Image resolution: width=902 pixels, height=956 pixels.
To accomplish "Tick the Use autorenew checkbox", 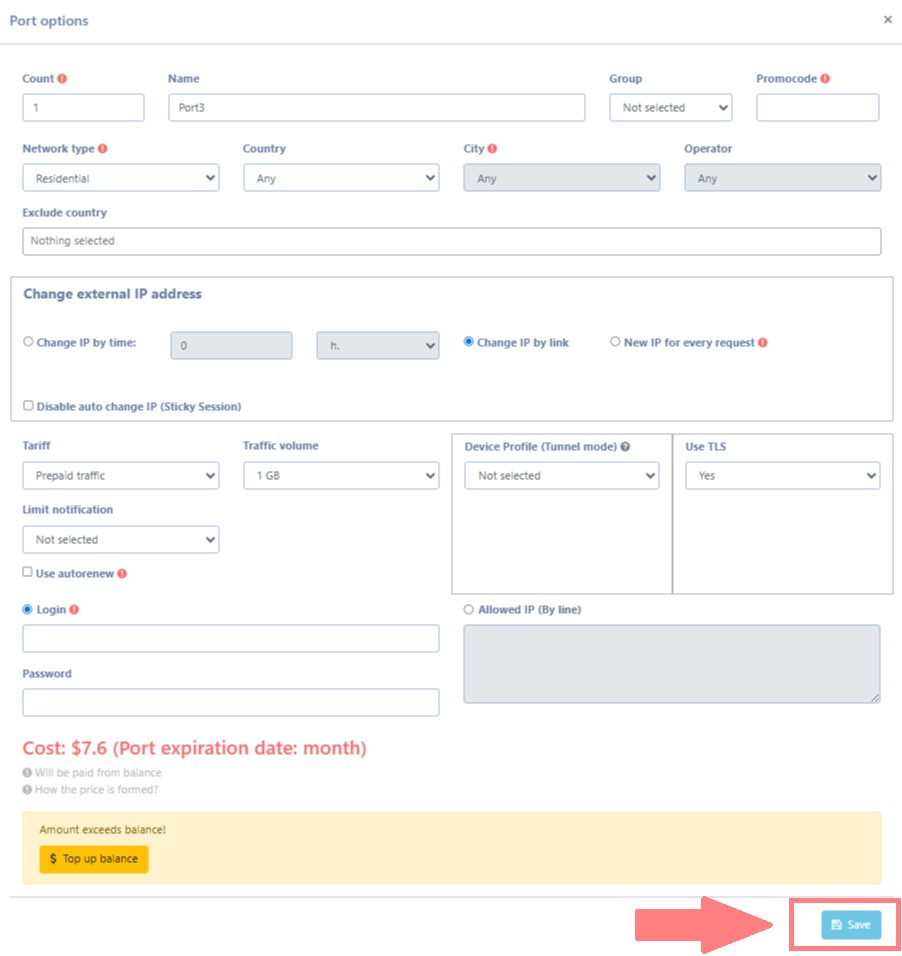I will tap(28, 573).
